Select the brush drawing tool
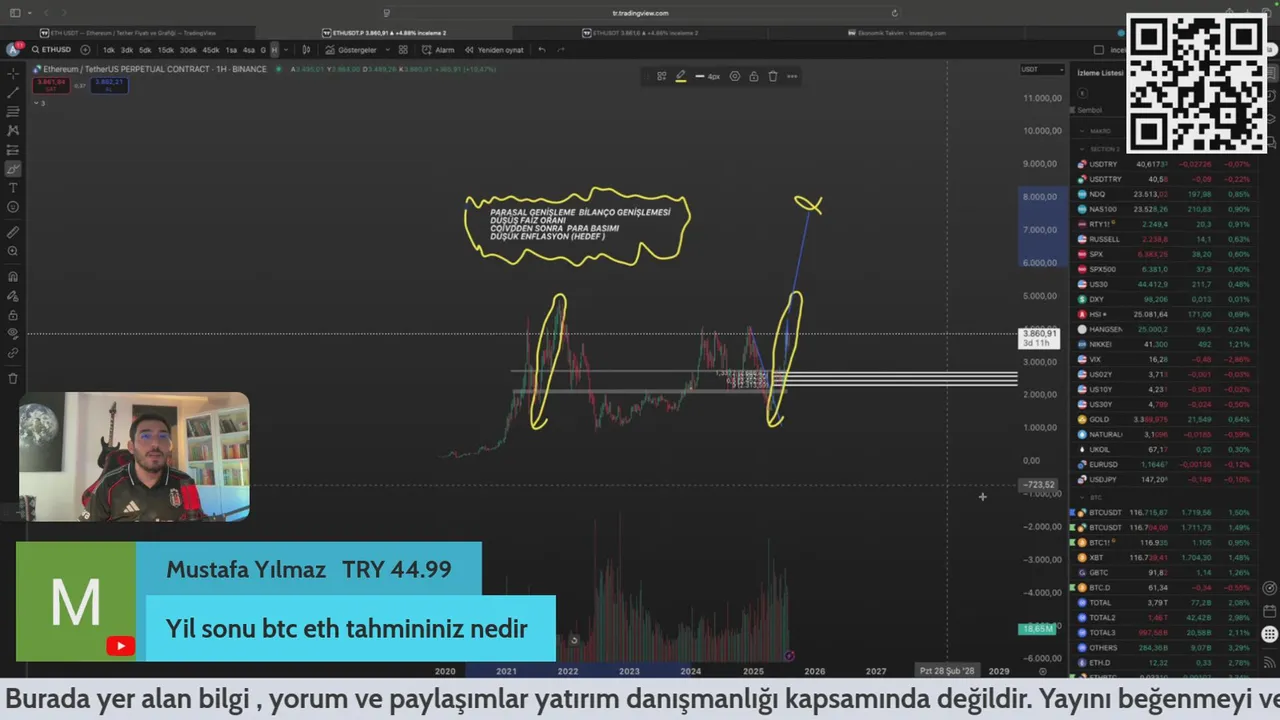 point(13,169)
